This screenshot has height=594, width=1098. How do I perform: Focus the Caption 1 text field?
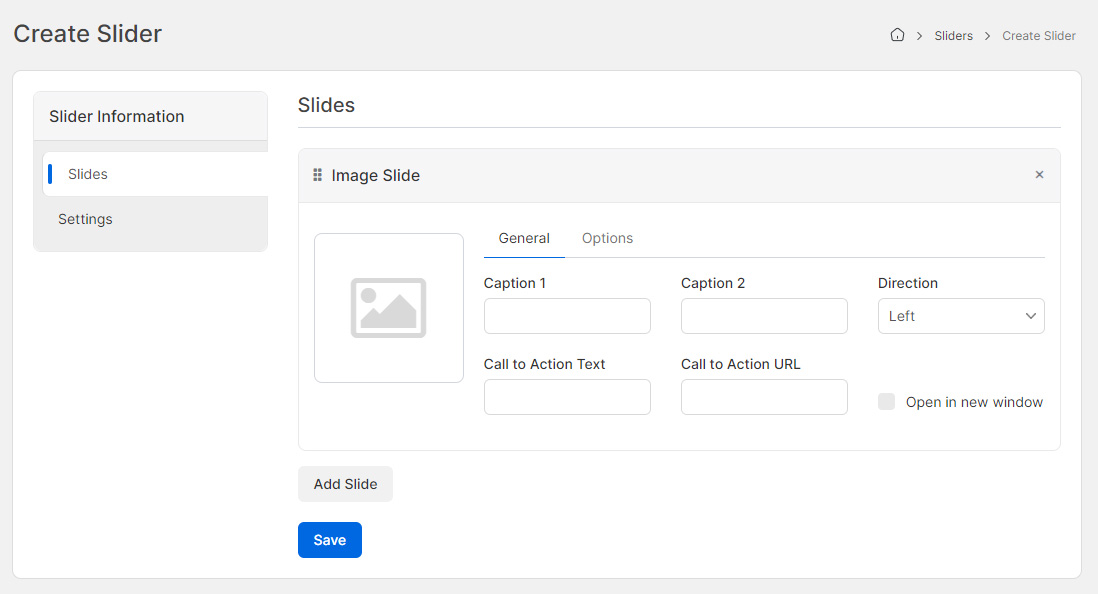tap(567, 316)
